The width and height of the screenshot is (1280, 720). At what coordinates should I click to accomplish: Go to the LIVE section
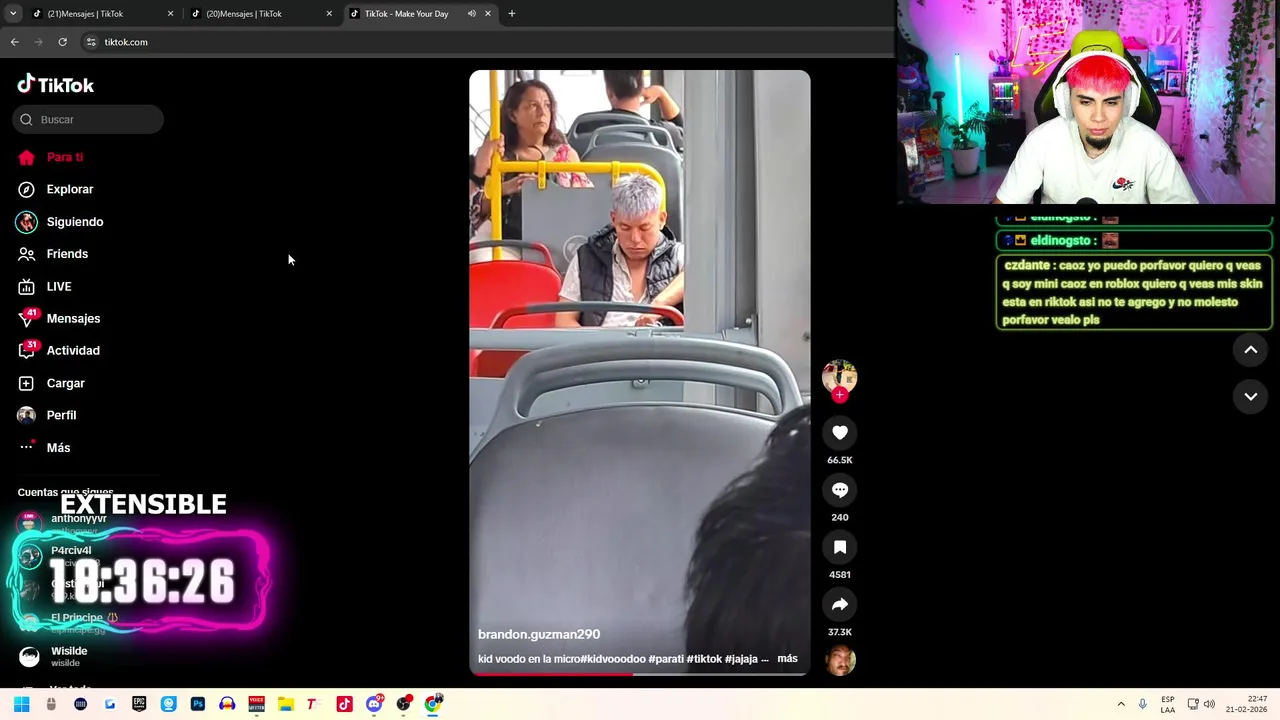tap(45, 286)
